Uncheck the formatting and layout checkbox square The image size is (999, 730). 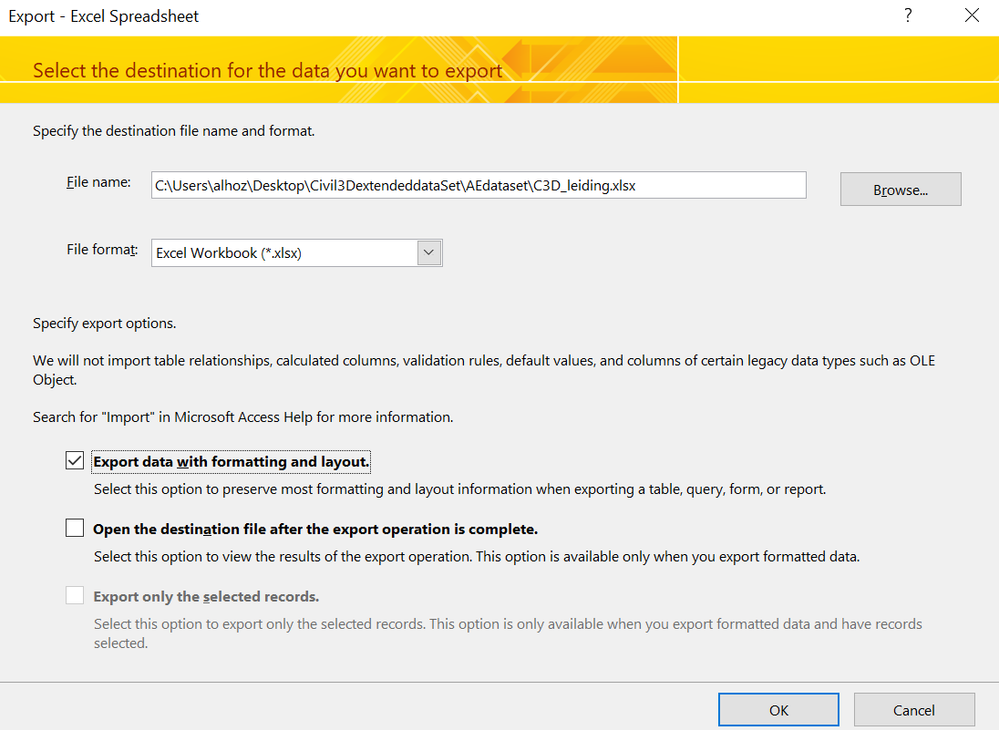click(x=75, y=461)
